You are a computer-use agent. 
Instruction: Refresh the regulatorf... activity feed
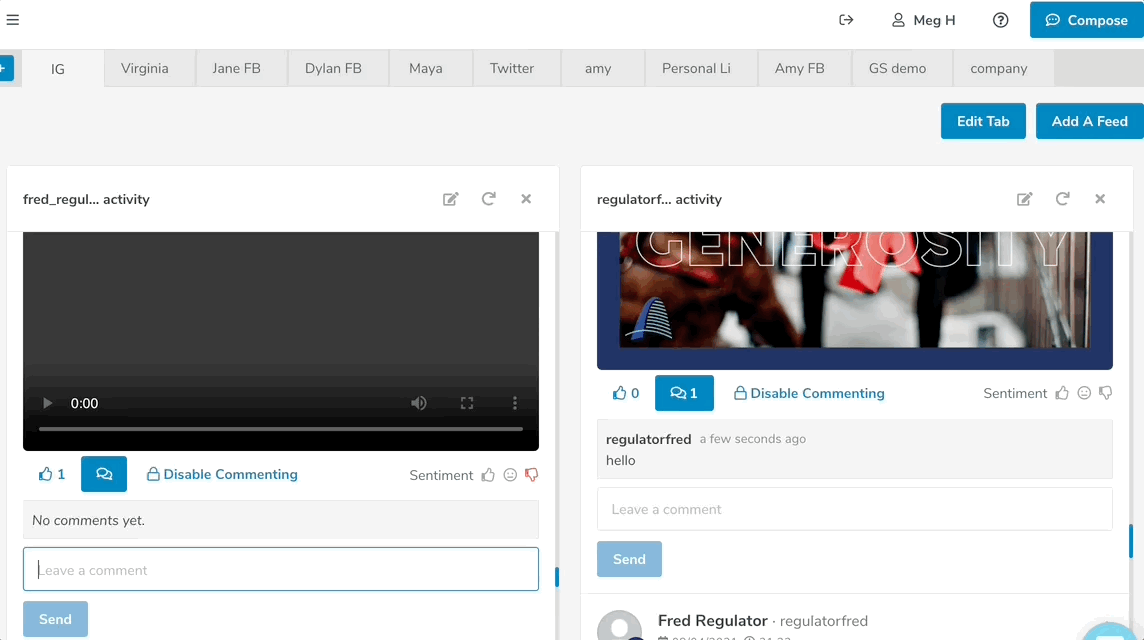[1062, 198]
